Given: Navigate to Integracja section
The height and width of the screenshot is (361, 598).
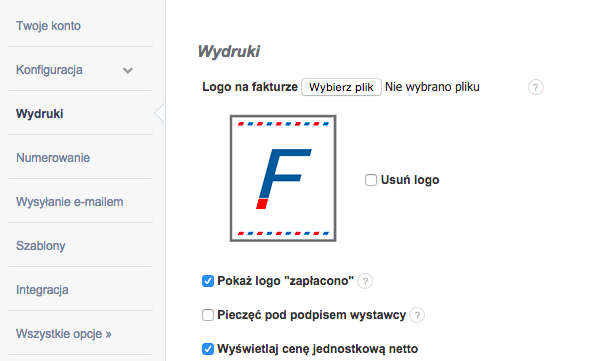Looking at the screenshot, I should coord(42,290).
